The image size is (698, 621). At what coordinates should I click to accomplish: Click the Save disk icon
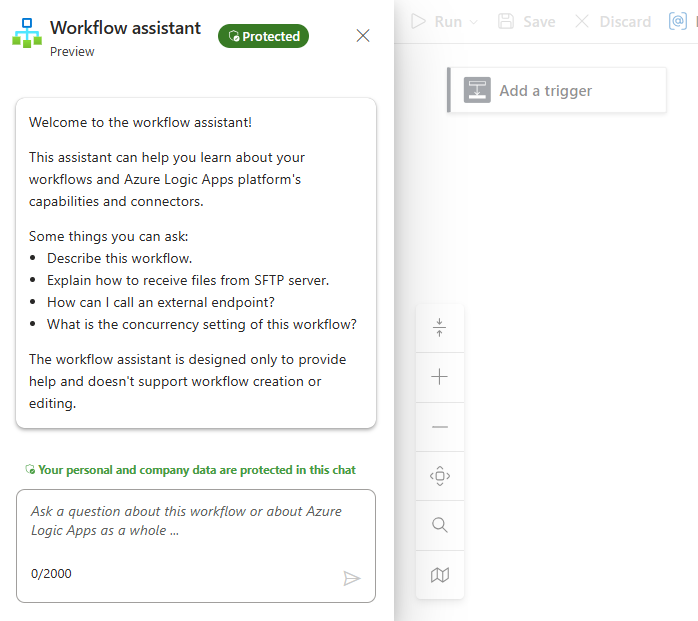(506, 21)
